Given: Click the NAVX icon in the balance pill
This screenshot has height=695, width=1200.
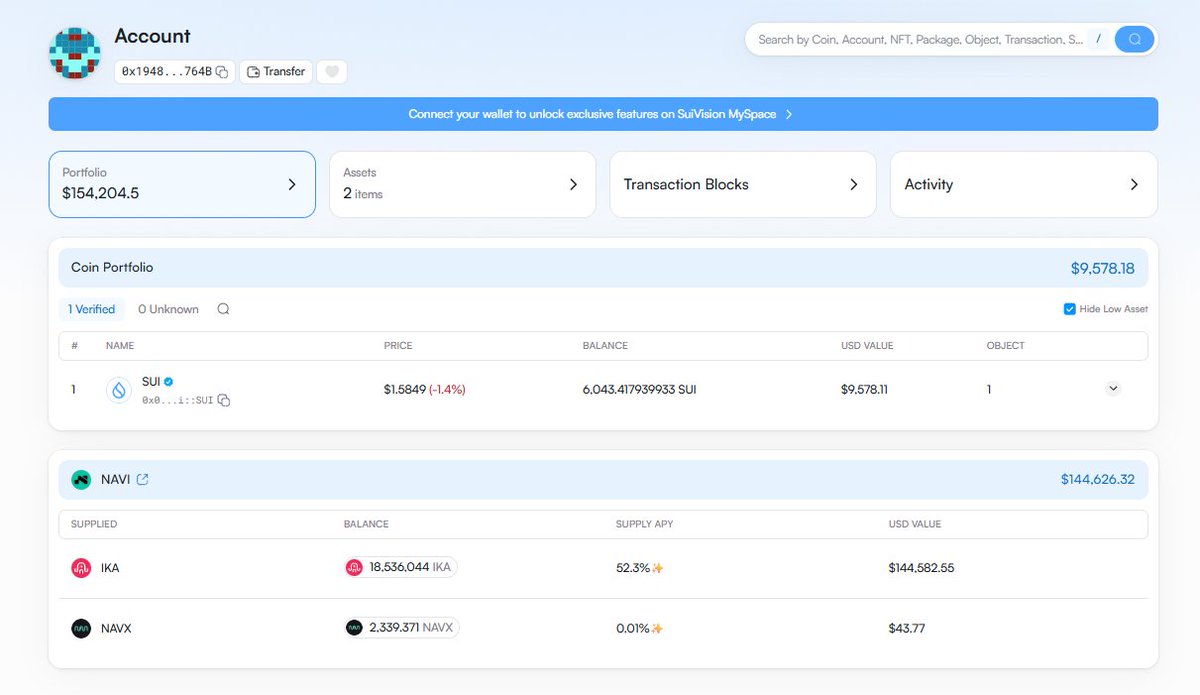Looking at the screenshot, I should (354, 628).
